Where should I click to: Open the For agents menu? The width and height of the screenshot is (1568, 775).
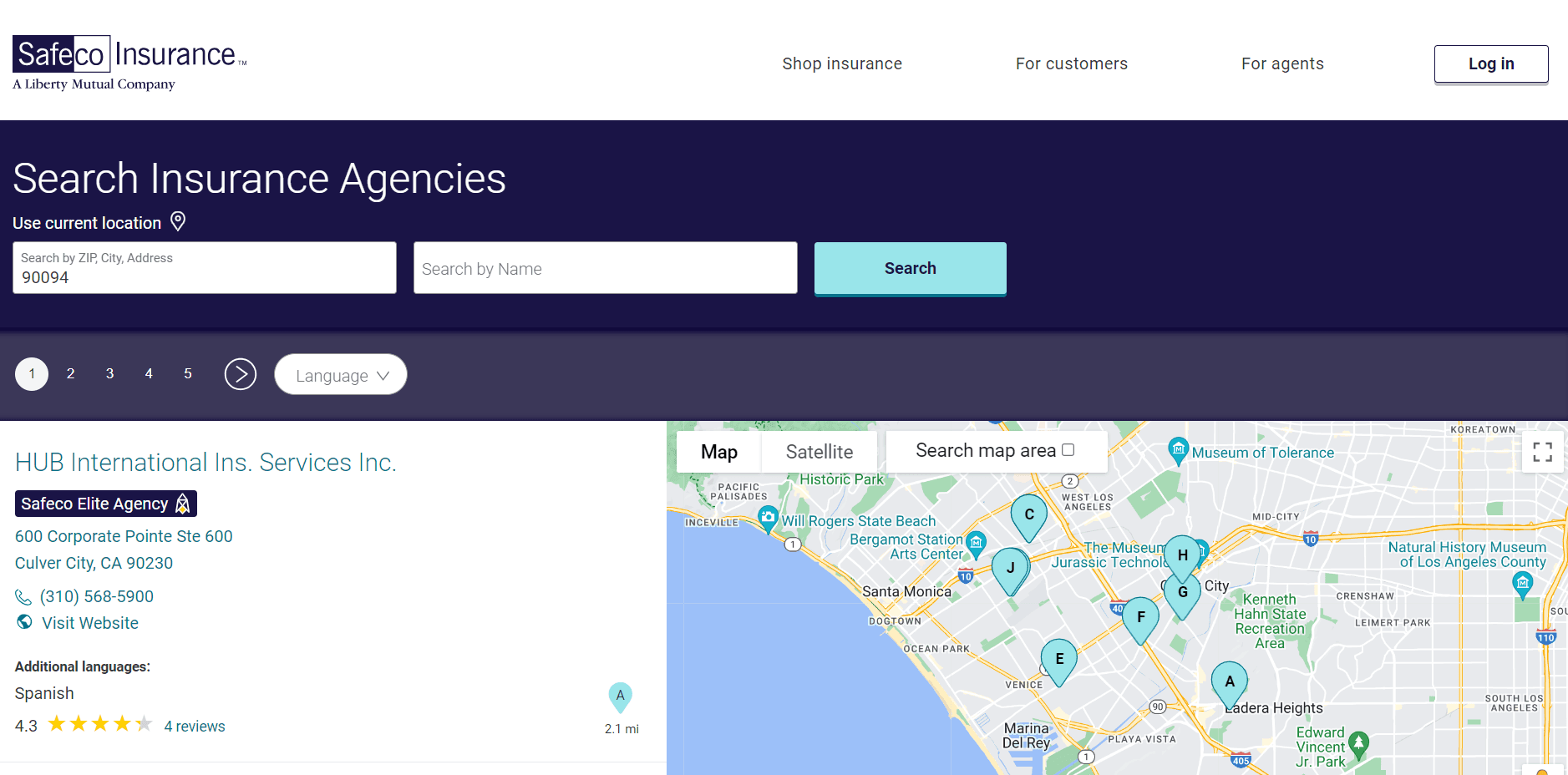(1282, 63)
